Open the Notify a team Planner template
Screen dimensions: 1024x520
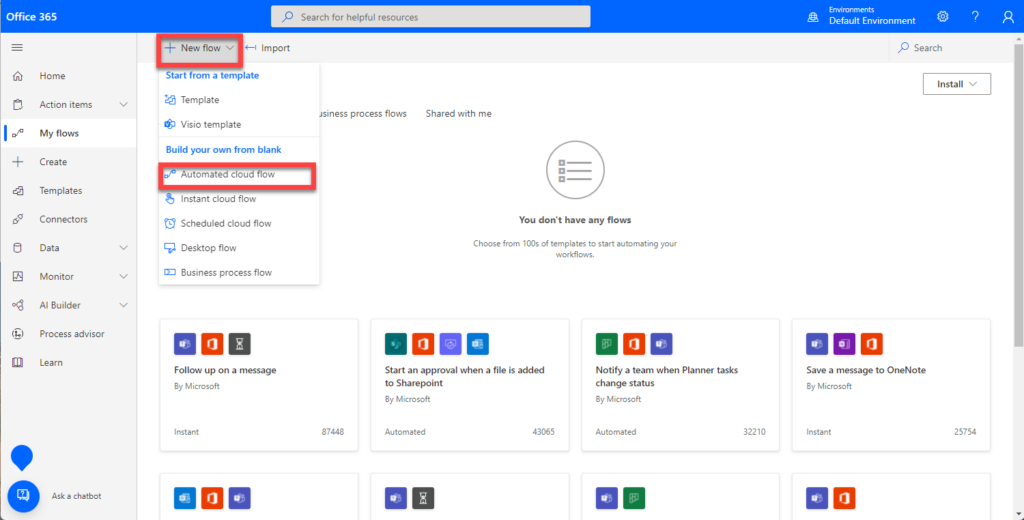click(x=680, y=385)
